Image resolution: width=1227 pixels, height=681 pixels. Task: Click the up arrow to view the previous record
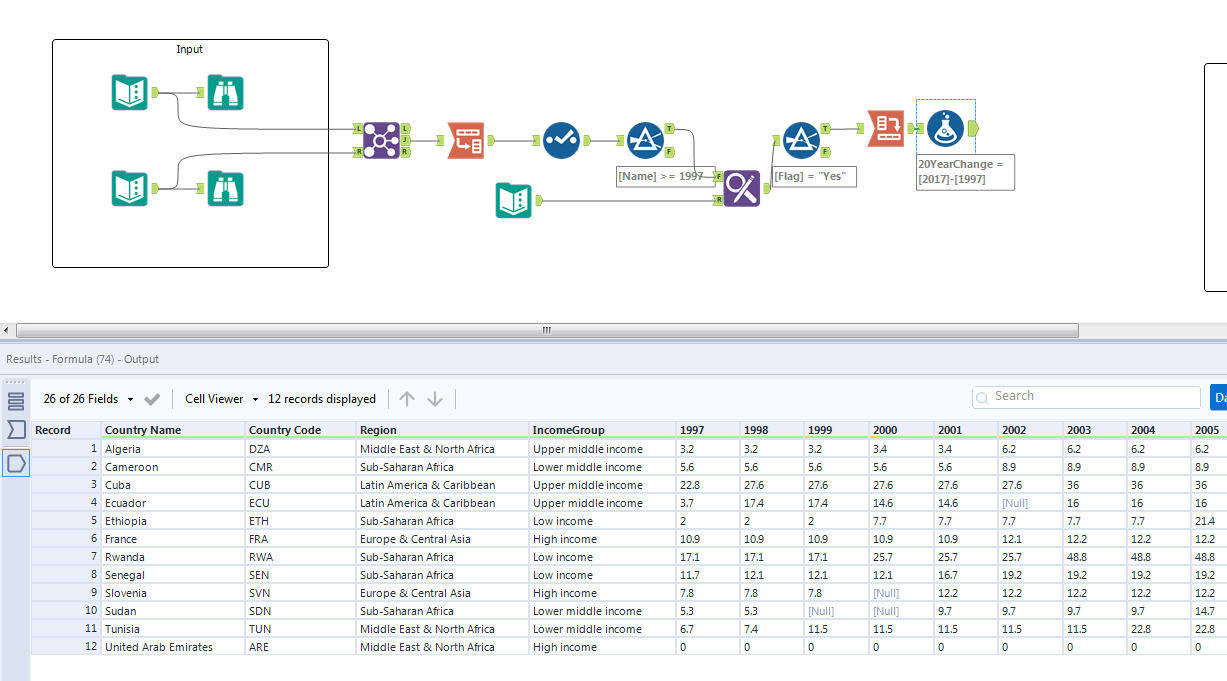(406, 398)
